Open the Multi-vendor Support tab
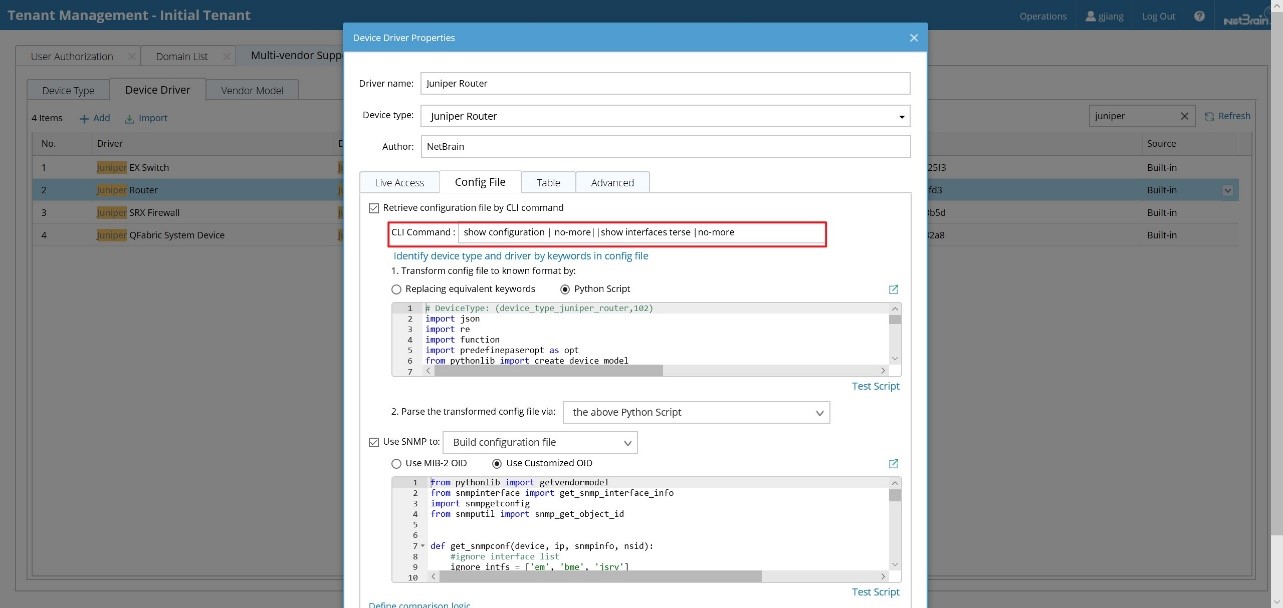 click(296, 56)
